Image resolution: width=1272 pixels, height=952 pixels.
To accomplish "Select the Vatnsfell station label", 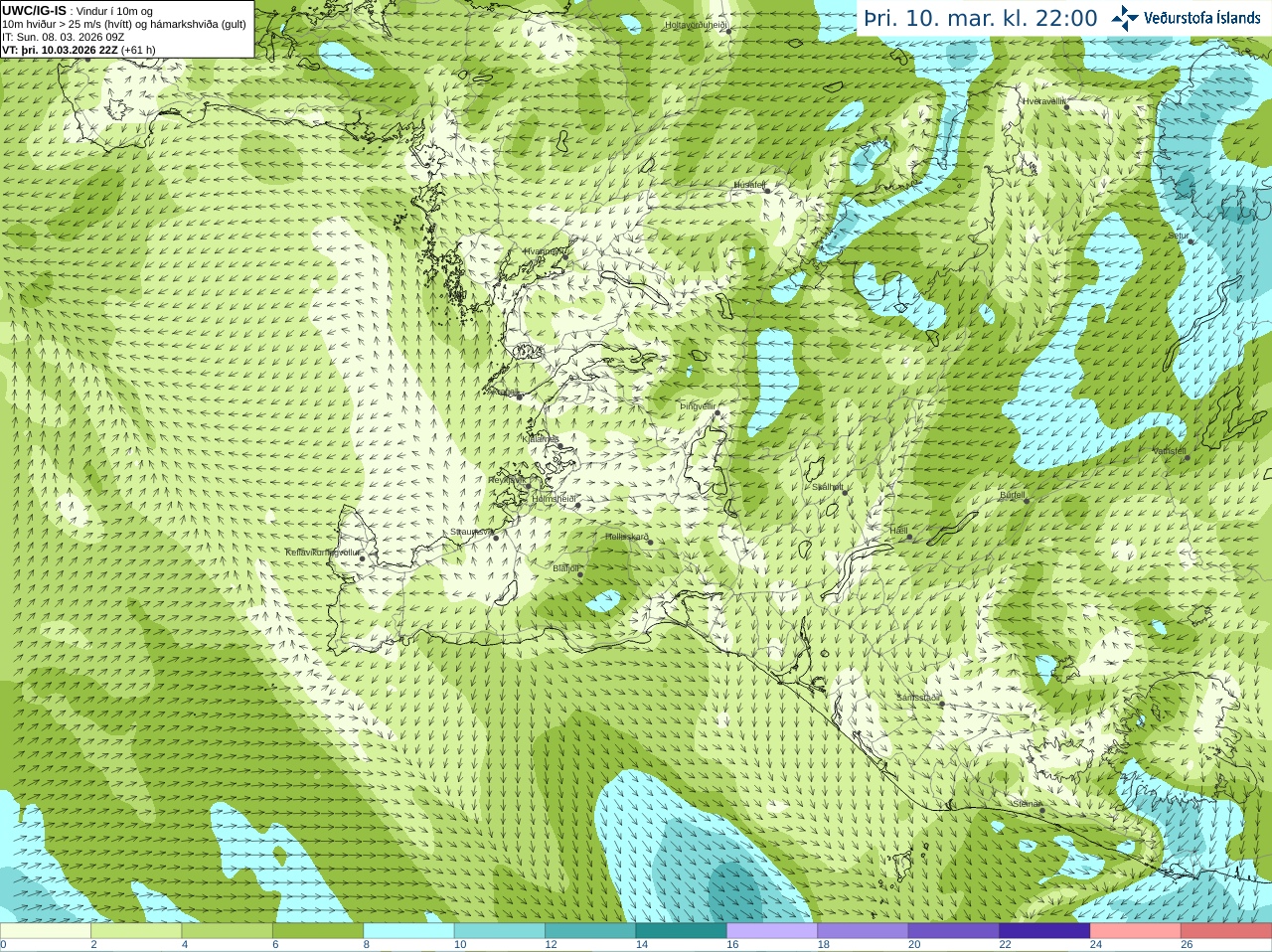I will pyautogui.click(x=1170, y=451).
